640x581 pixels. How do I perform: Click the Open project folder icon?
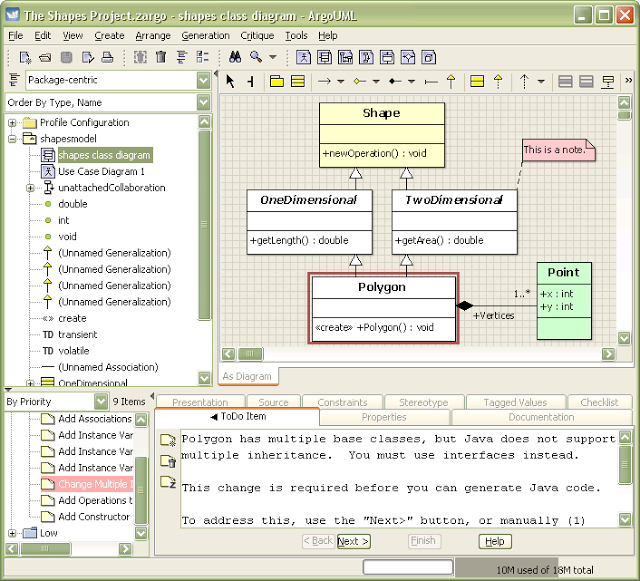pyautogui.click(x=45, y=58)
